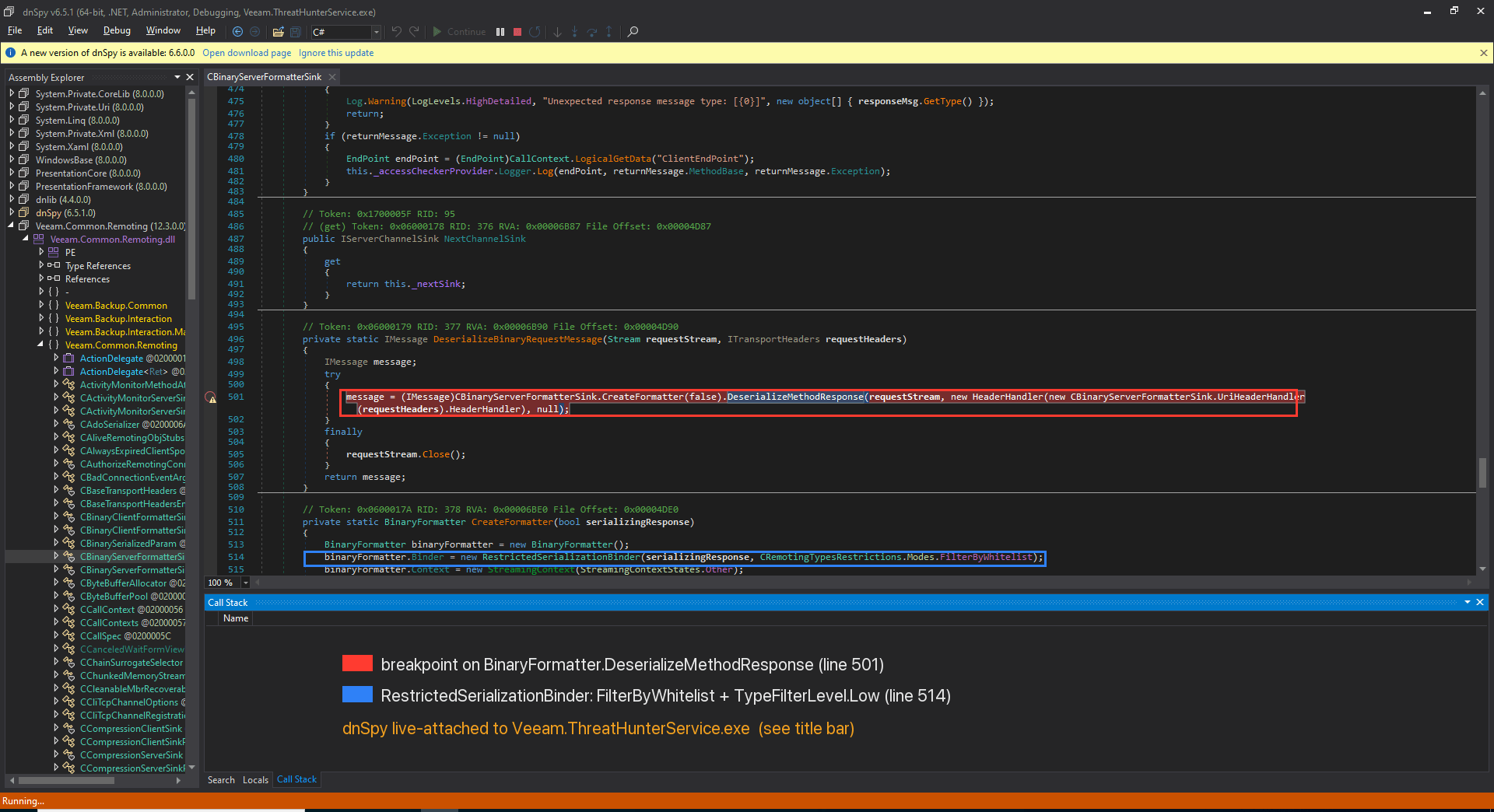Expand the WindowsBase assembly node
This screenshot has height=812, width=1494.
point(12,159)
